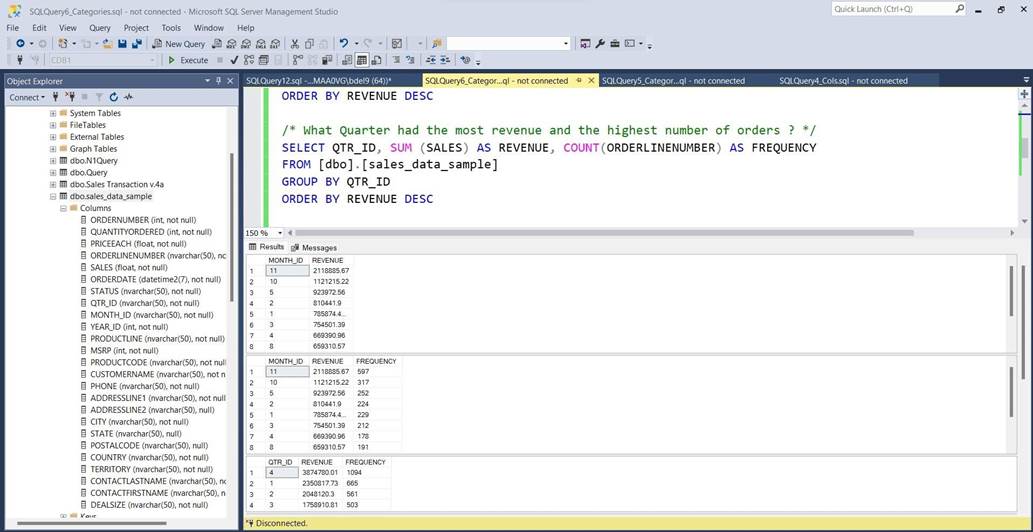1033x532 pixels.
Task: Open the Query menu
Action: pos(100,28)
